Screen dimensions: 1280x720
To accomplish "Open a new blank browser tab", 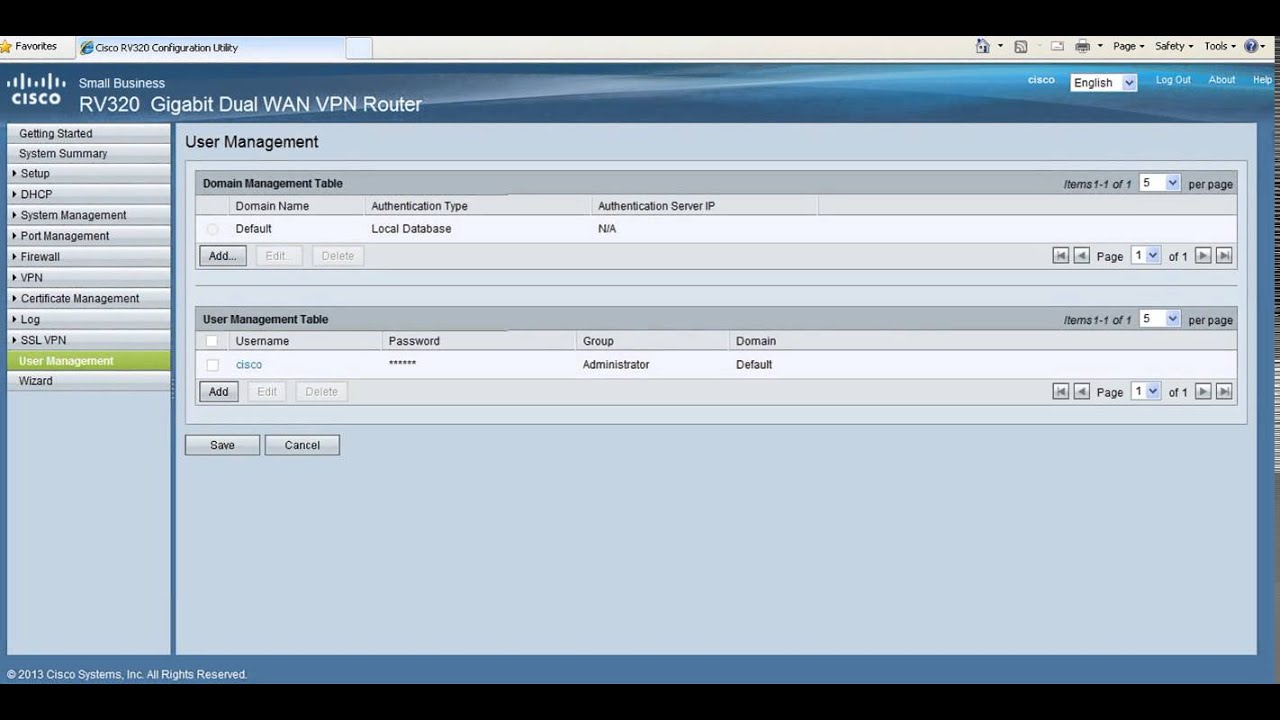I will (358, 47).
